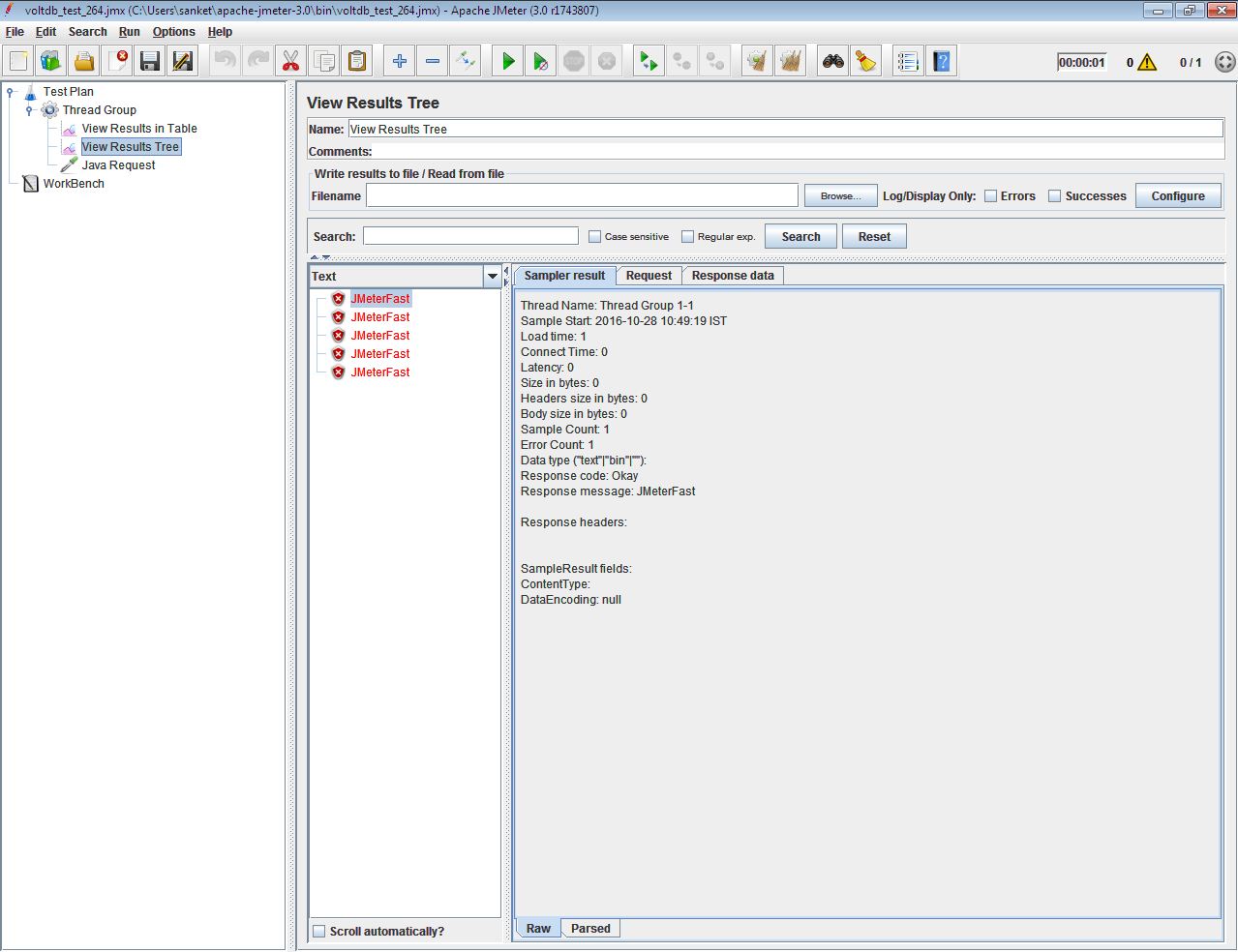Click the Reset button

874,236
